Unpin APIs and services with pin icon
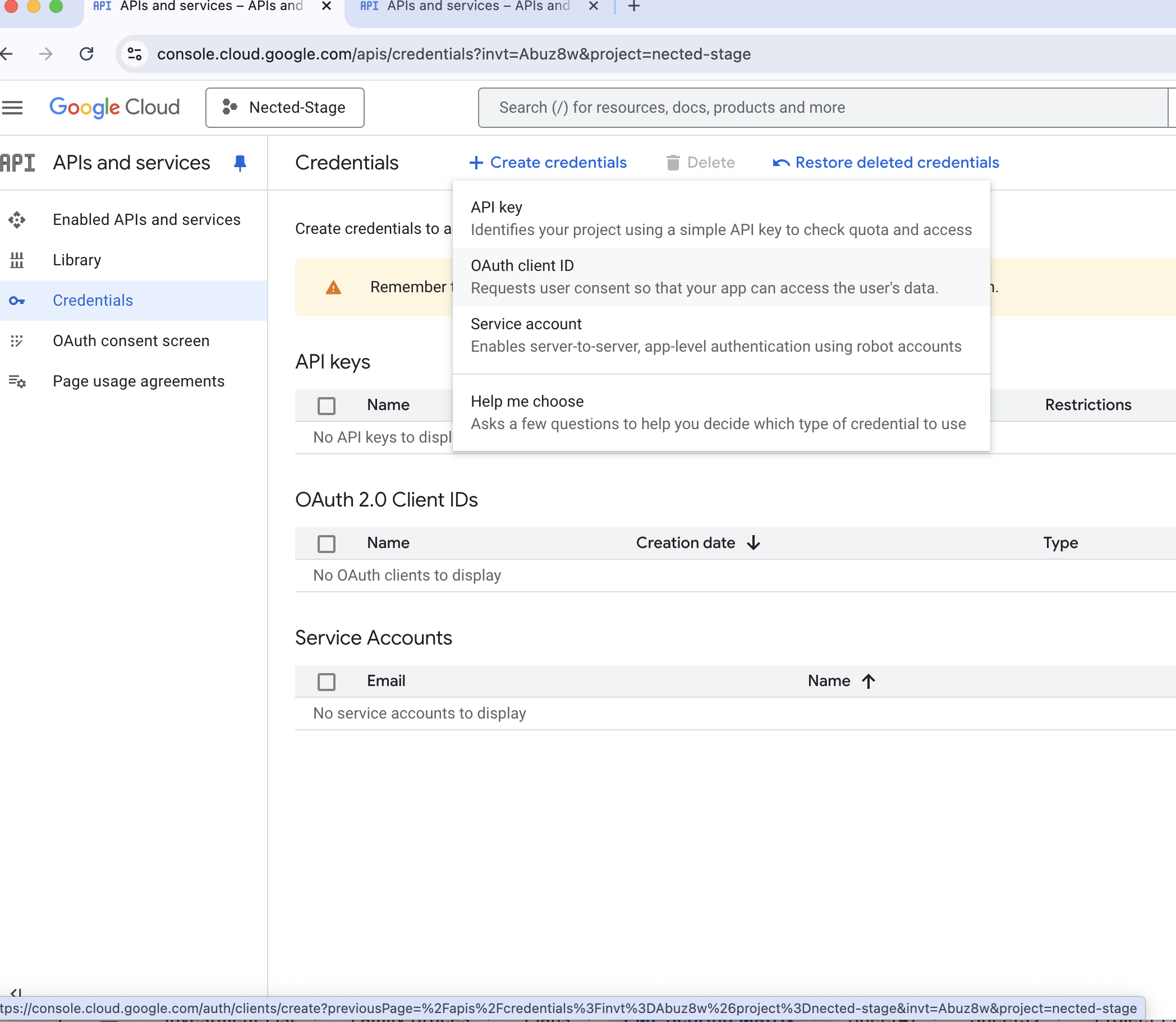Viewport: 1176px width, 1022px height. click(x=240, y=163)
